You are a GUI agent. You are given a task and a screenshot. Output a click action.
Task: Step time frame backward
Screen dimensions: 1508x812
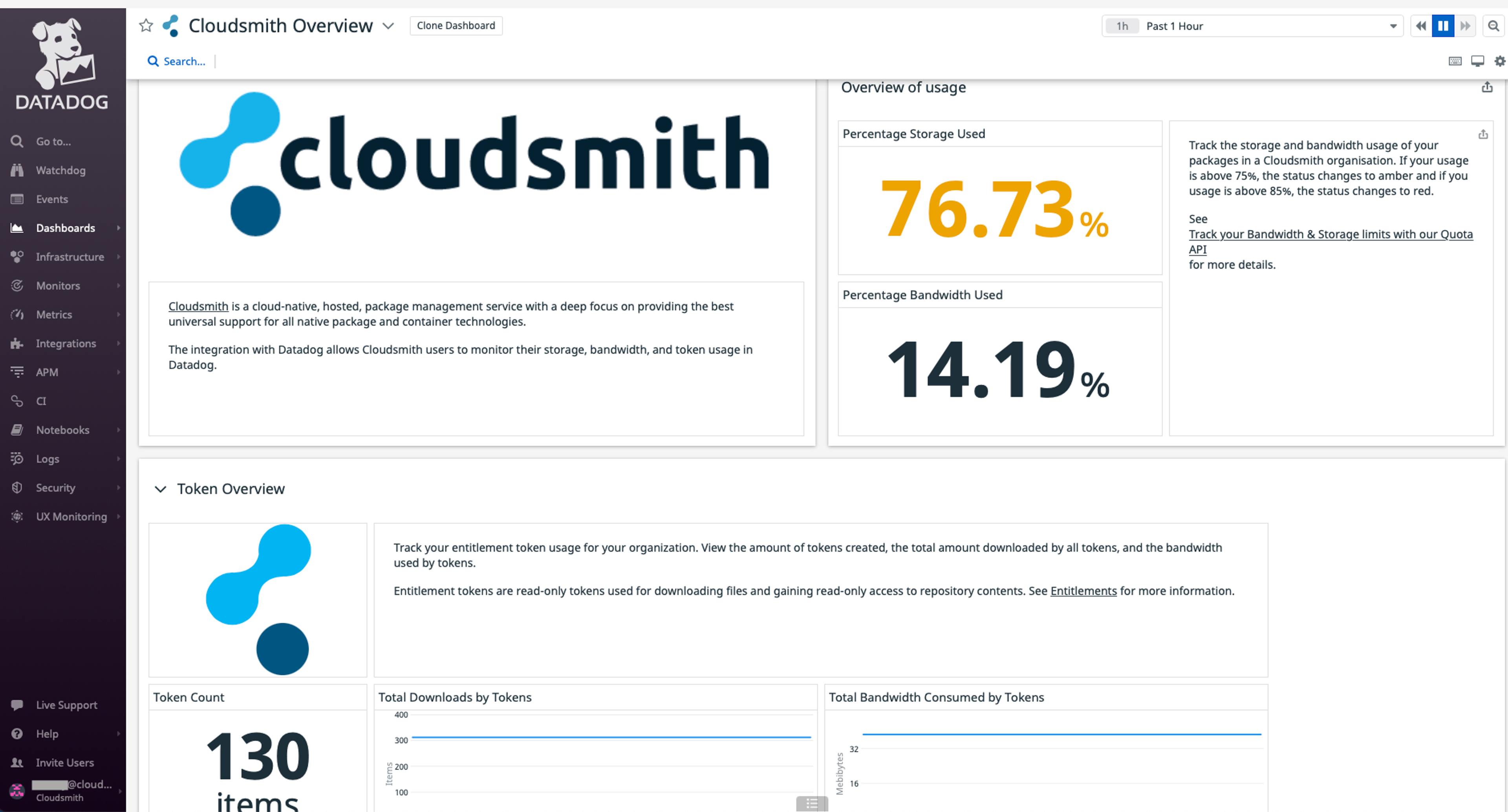(1421, 26)
